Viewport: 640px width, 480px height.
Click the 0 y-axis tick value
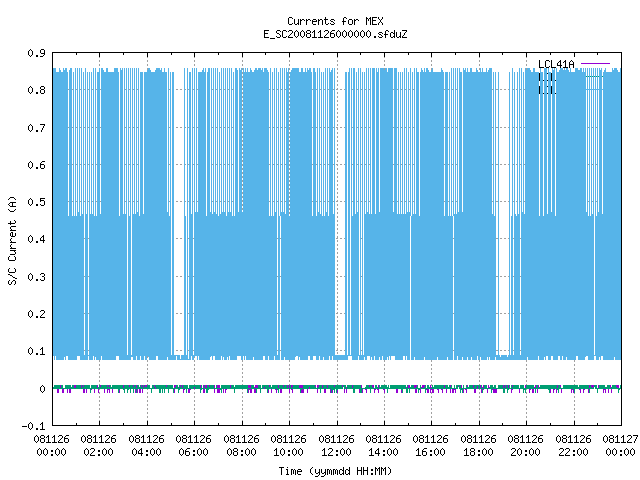42,389
